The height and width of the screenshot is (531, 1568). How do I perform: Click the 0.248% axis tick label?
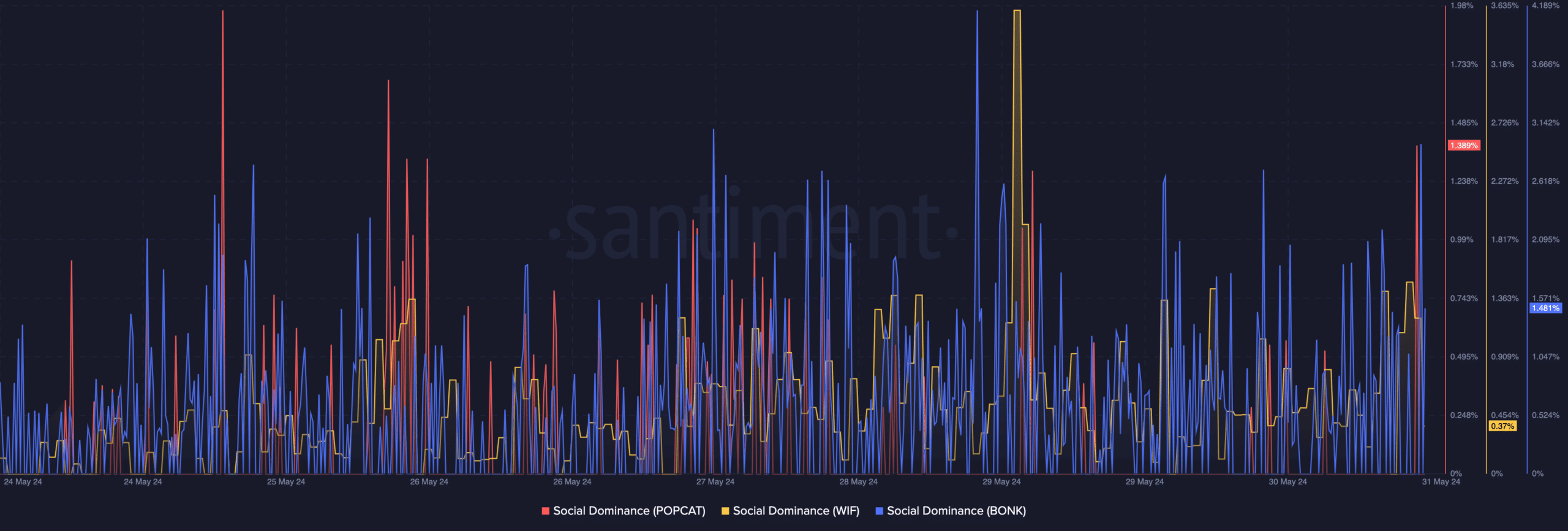click(1464, 416)
